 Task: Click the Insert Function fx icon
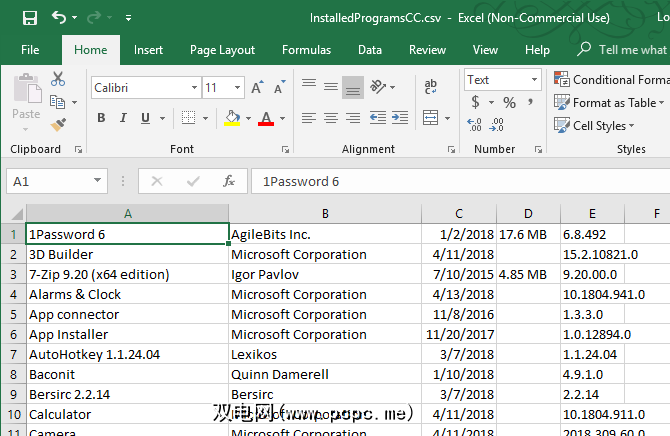click(x=229, y=181)
